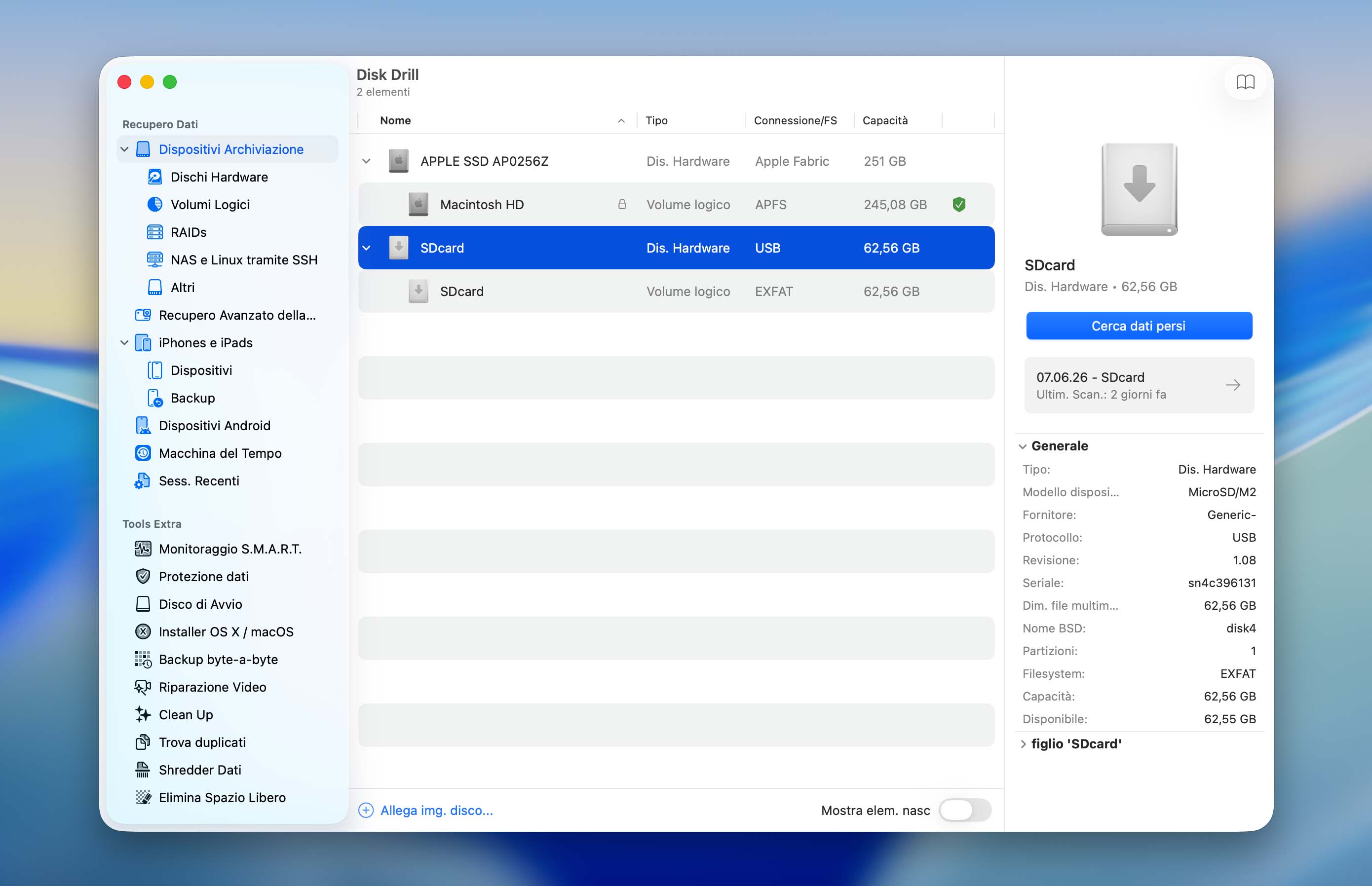Click the lock icon on Macintosh HD
Image resolution: width=1372 pixels, height=886 pixels.
[x=622, y=204]
